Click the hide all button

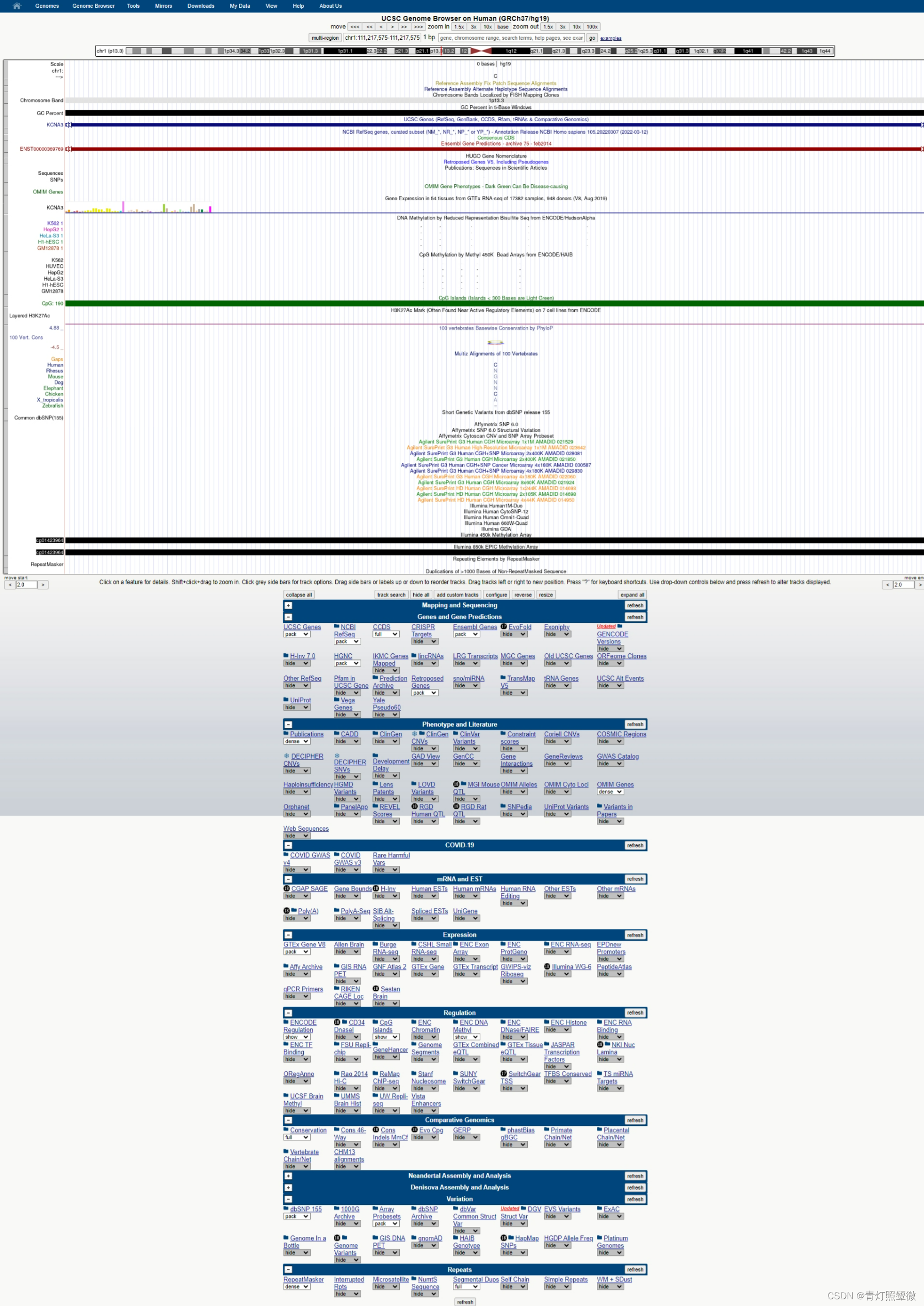click(x=421, y=594)
